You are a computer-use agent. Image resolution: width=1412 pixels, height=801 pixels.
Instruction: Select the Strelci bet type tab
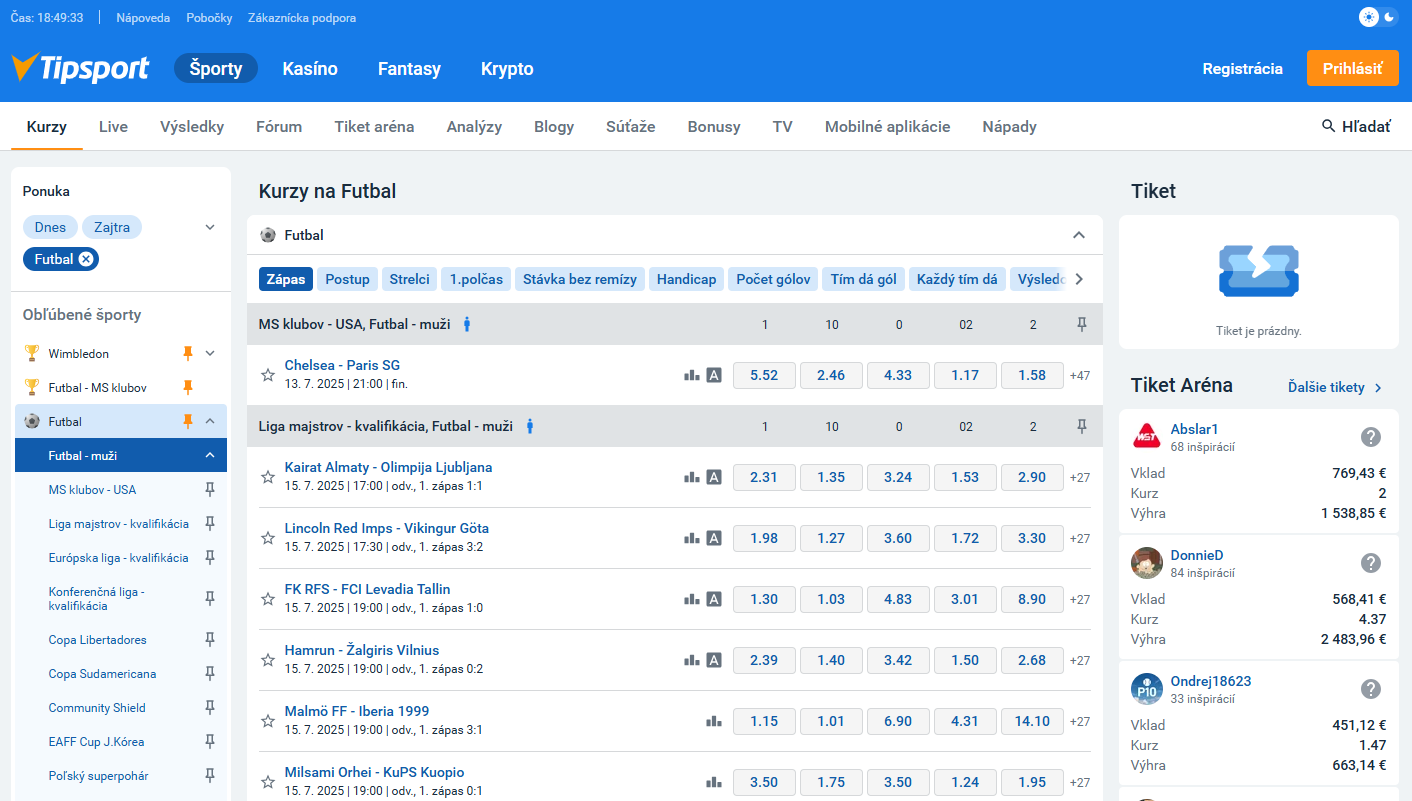409,279
